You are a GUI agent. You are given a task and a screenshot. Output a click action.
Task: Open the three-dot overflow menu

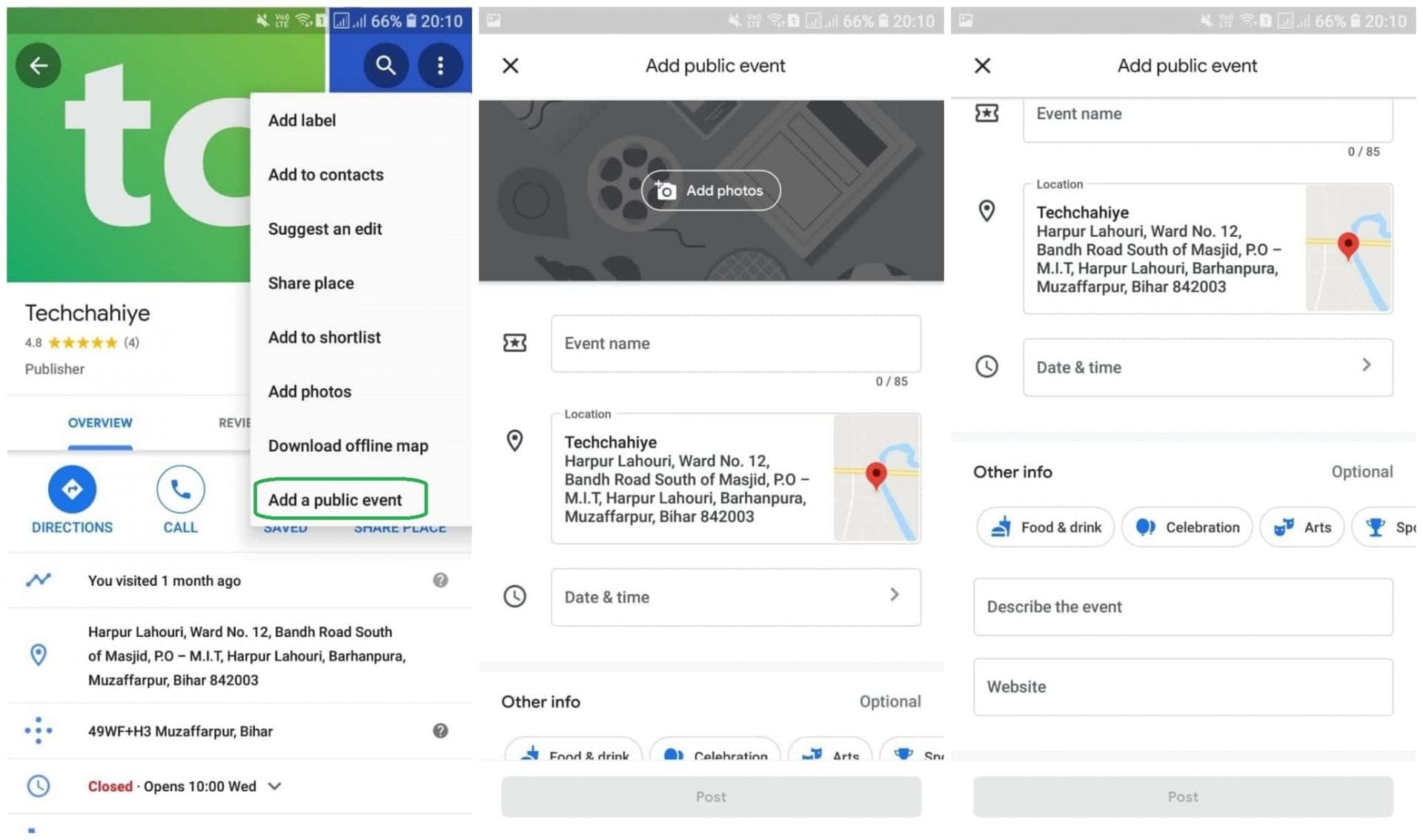[x=440, y=66]
